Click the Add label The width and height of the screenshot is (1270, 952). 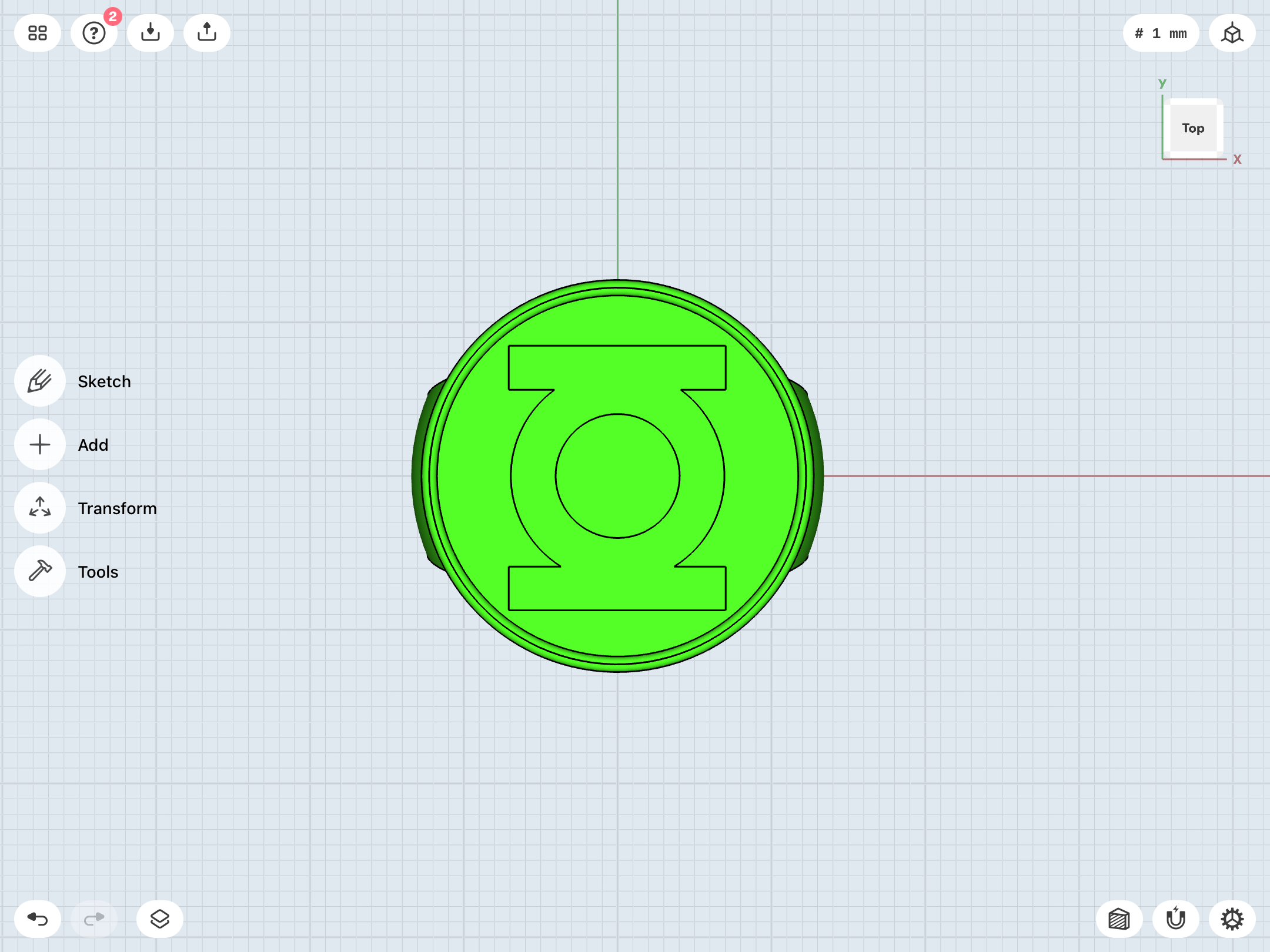click(x=93, y=445)
